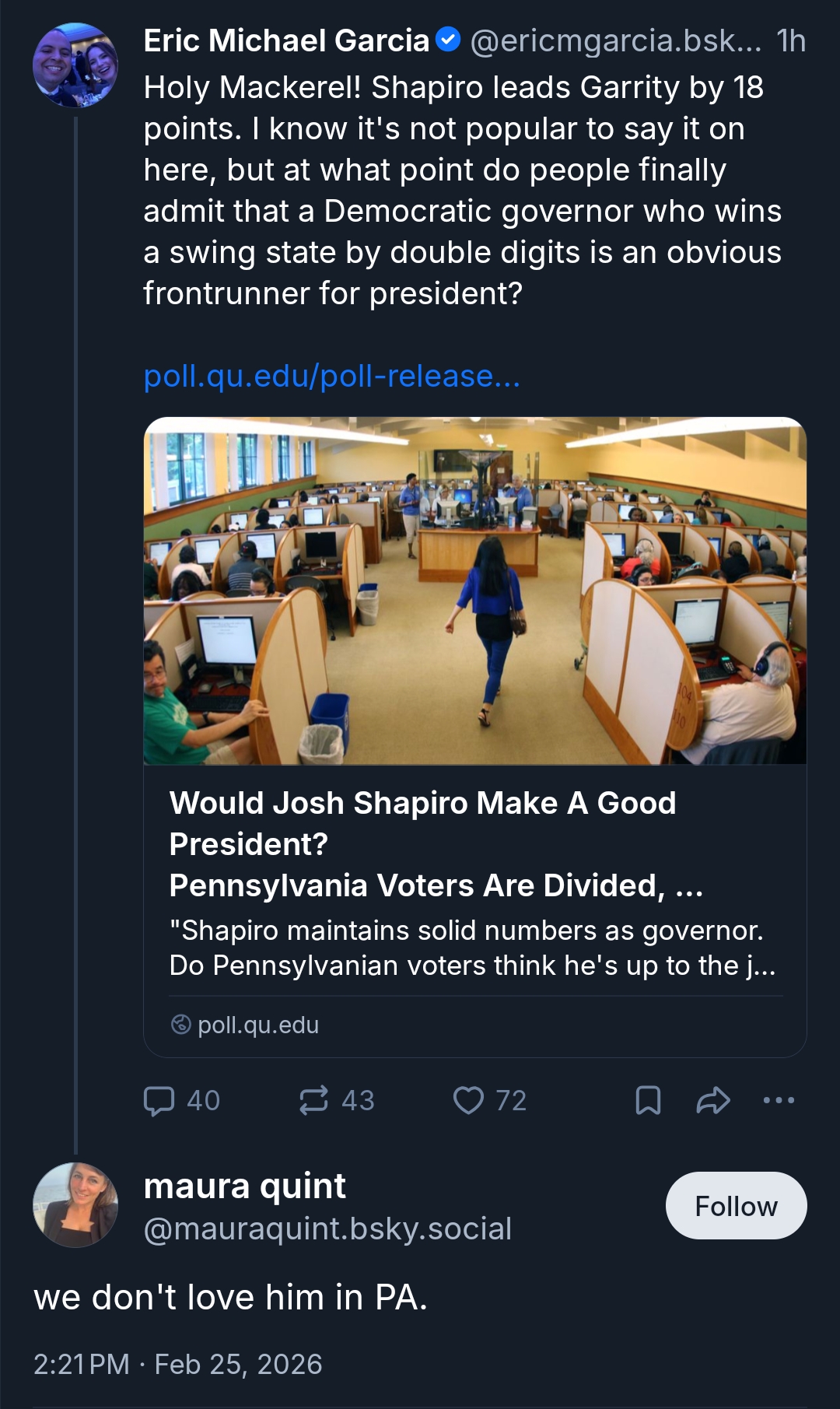Image resolution: width=840 pixels, height=1409 pixels.
Task: Open the call center preview image
Action: pyautogui.click(x=474, y=591)
